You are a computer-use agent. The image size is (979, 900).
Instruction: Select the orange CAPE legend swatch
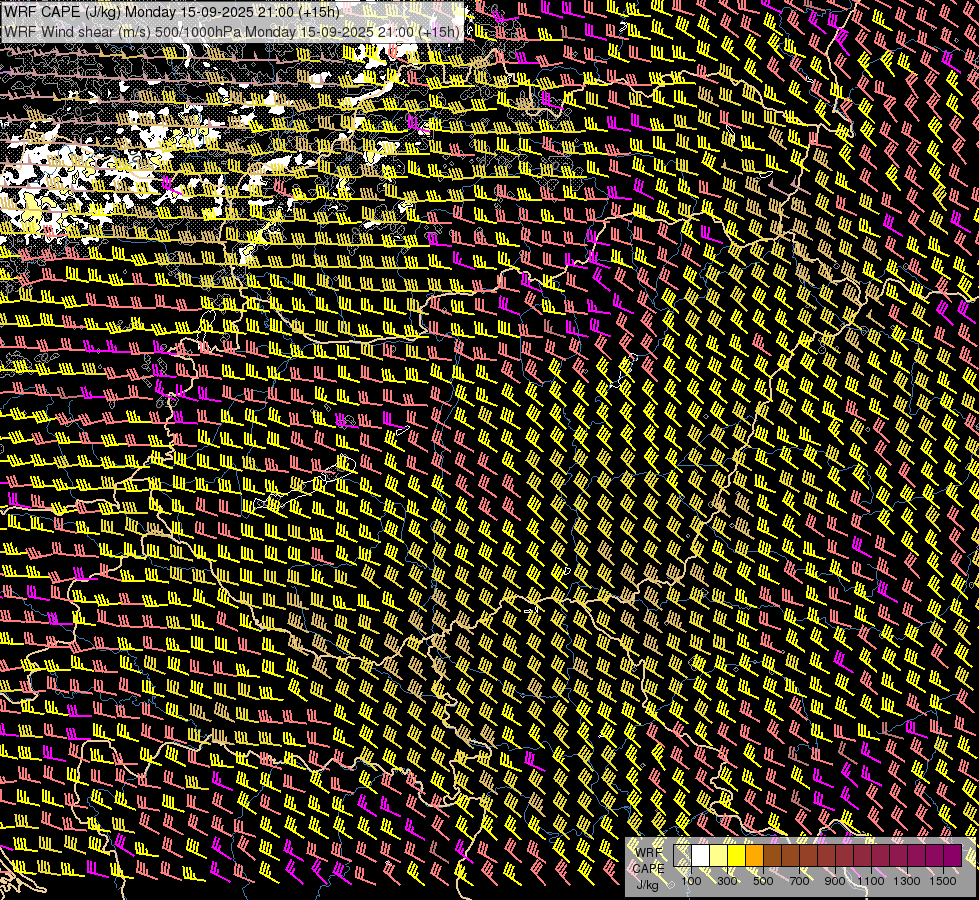coord(754,856)
